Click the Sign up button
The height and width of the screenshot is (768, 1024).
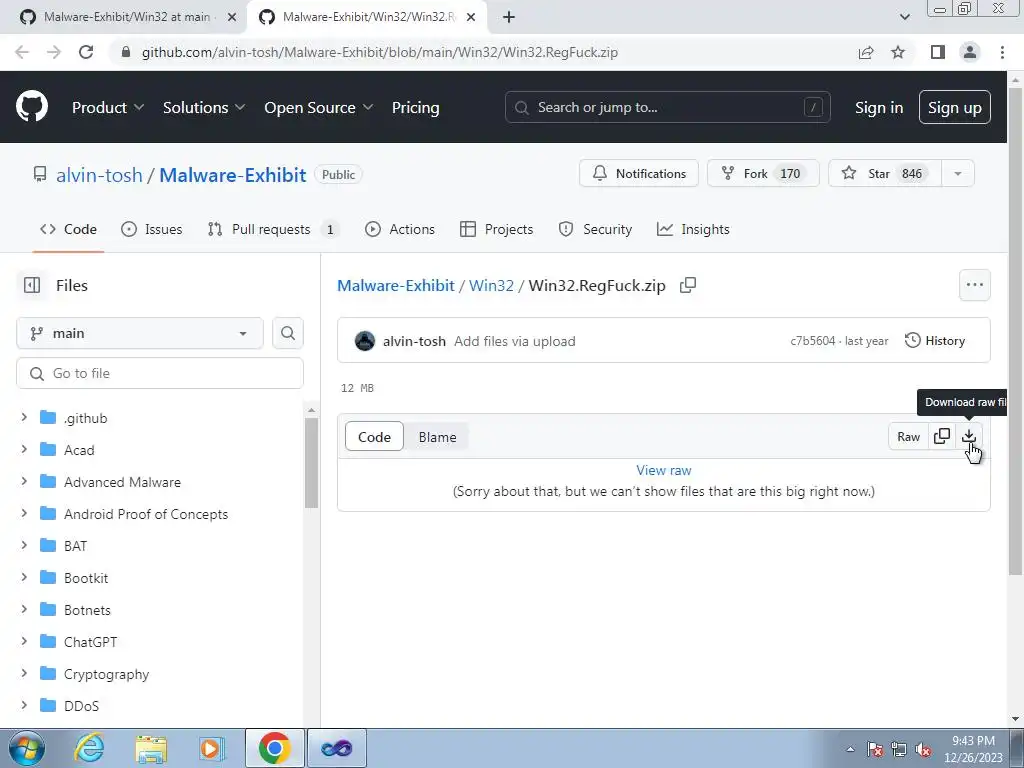[x=954, y=108]
